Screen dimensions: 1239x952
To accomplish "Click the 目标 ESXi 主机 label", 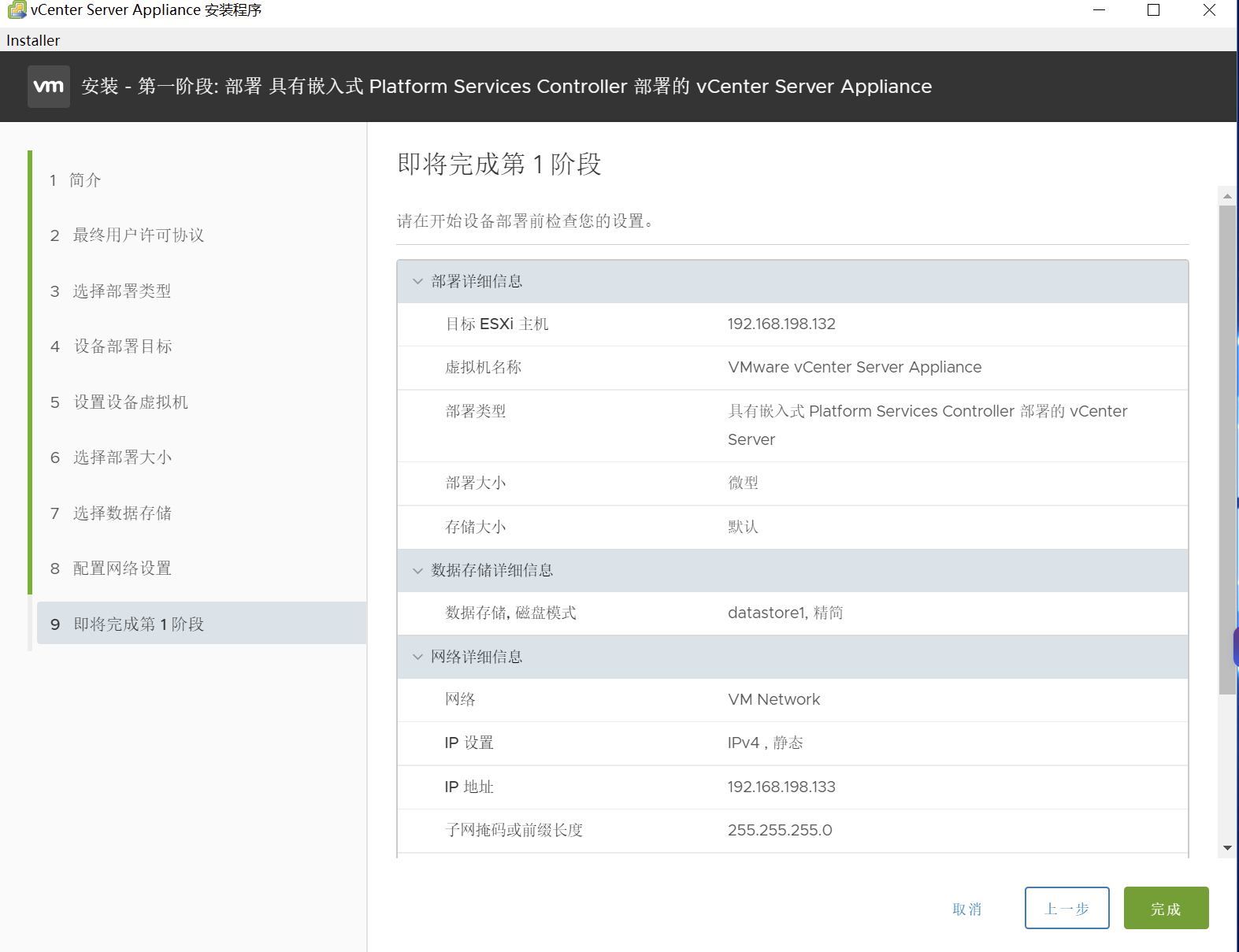I will (497, 324).
